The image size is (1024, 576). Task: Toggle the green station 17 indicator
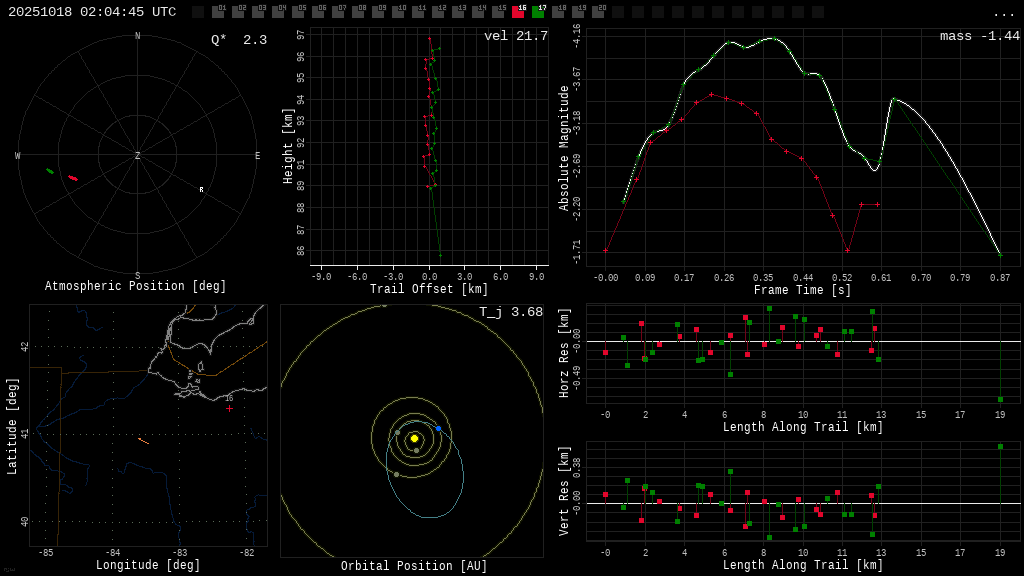(x=538, y=12)
